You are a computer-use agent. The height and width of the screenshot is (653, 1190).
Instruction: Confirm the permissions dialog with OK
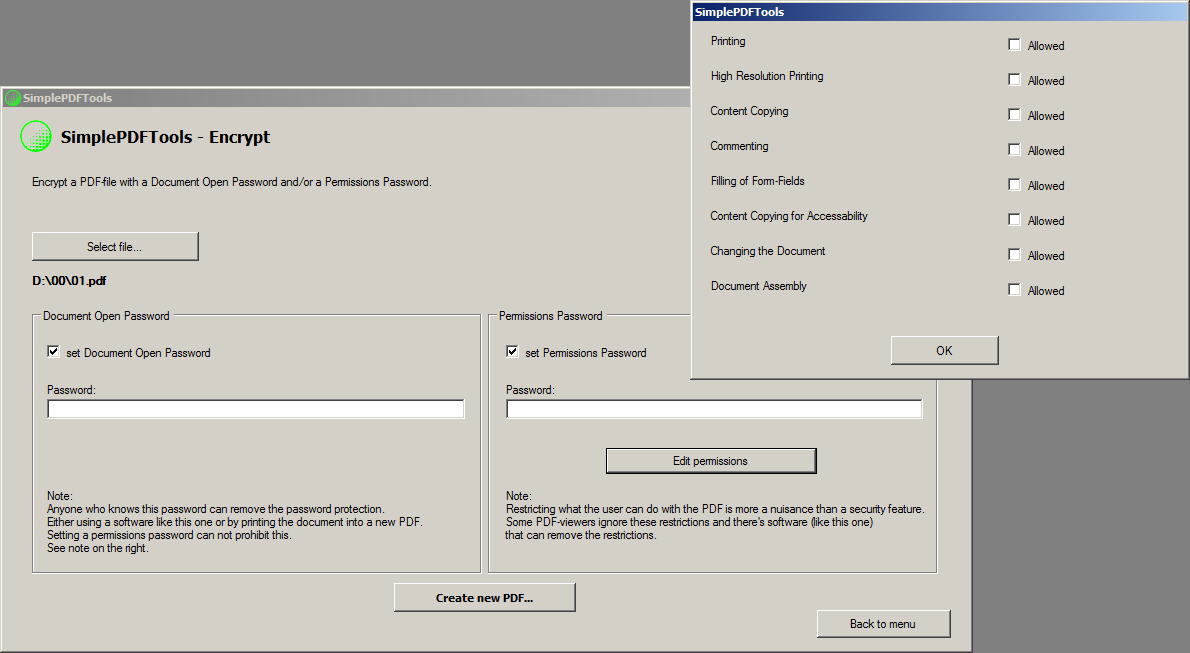pos(944,351)
